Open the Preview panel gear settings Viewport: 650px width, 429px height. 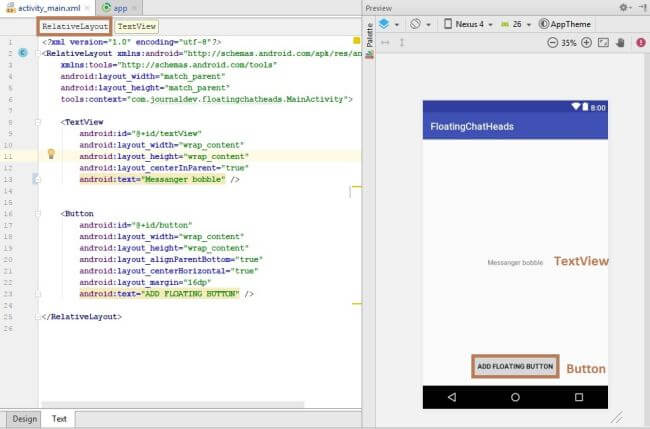point(624,7)
